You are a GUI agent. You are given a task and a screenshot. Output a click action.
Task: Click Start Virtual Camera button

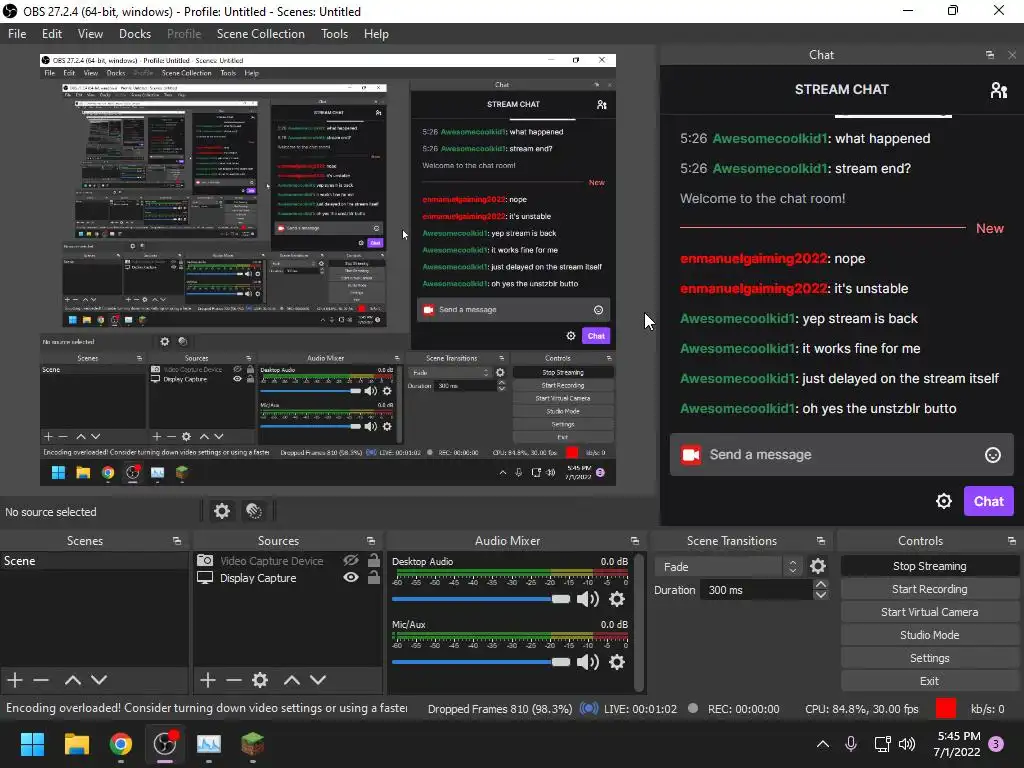click(x=929, y=612)
